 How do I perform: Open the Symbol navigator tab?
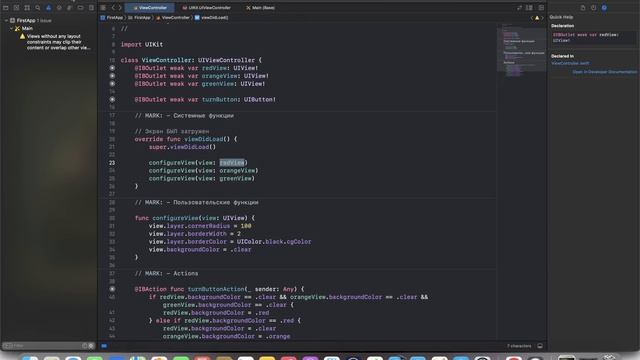coord(27,8)
